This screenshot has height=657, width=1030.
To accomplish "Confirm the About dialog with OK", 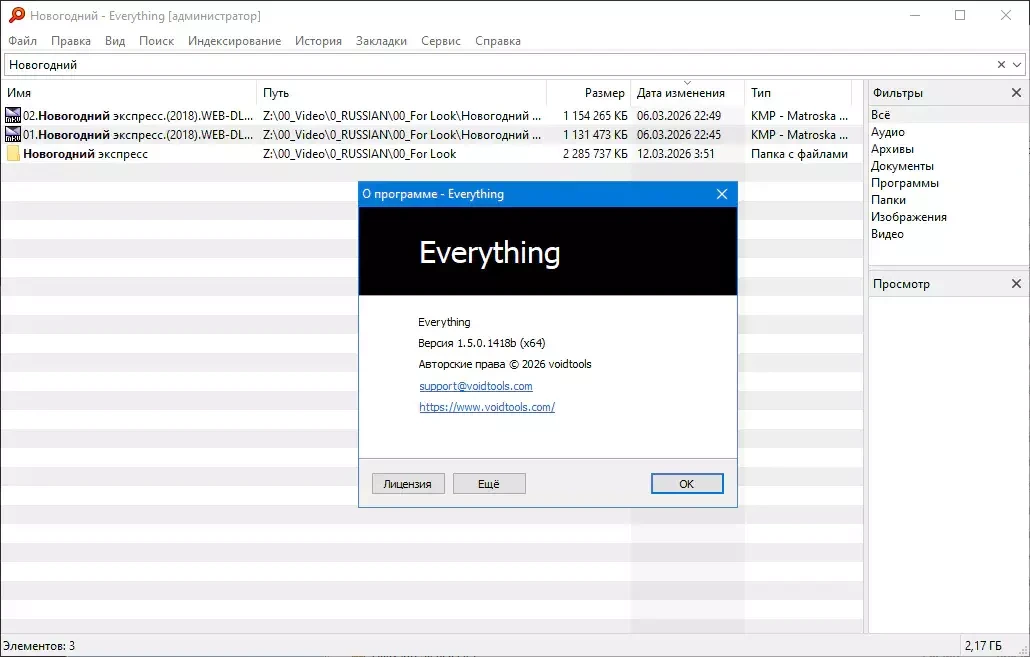I will (x=687, y=484).
